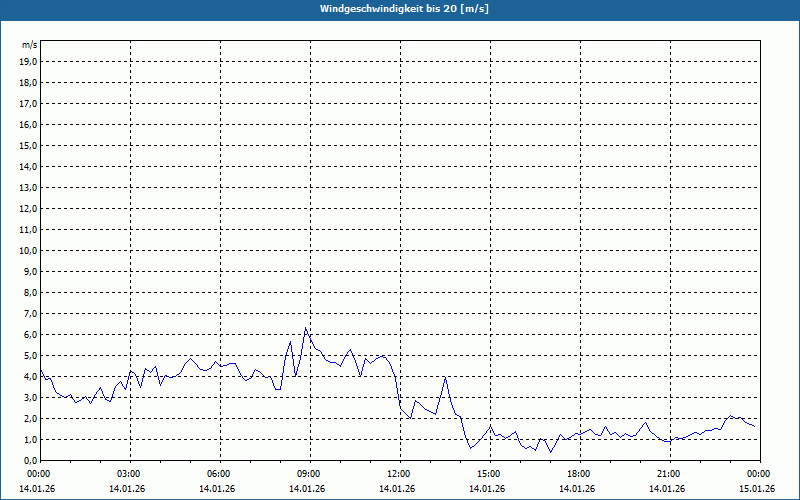Select the 19,0 y-axis label
Screen dimensions: 800x500
pyautogui.click(x=28, y=61)
